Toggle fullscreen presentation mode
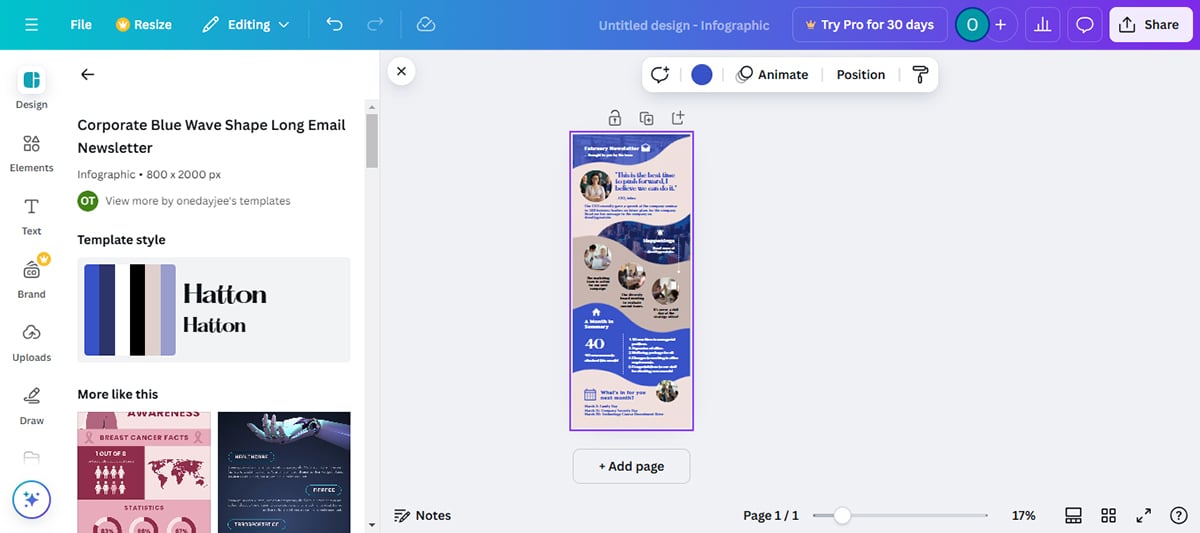Viewport: 1200px width, 533px height. coord(1143,515)
